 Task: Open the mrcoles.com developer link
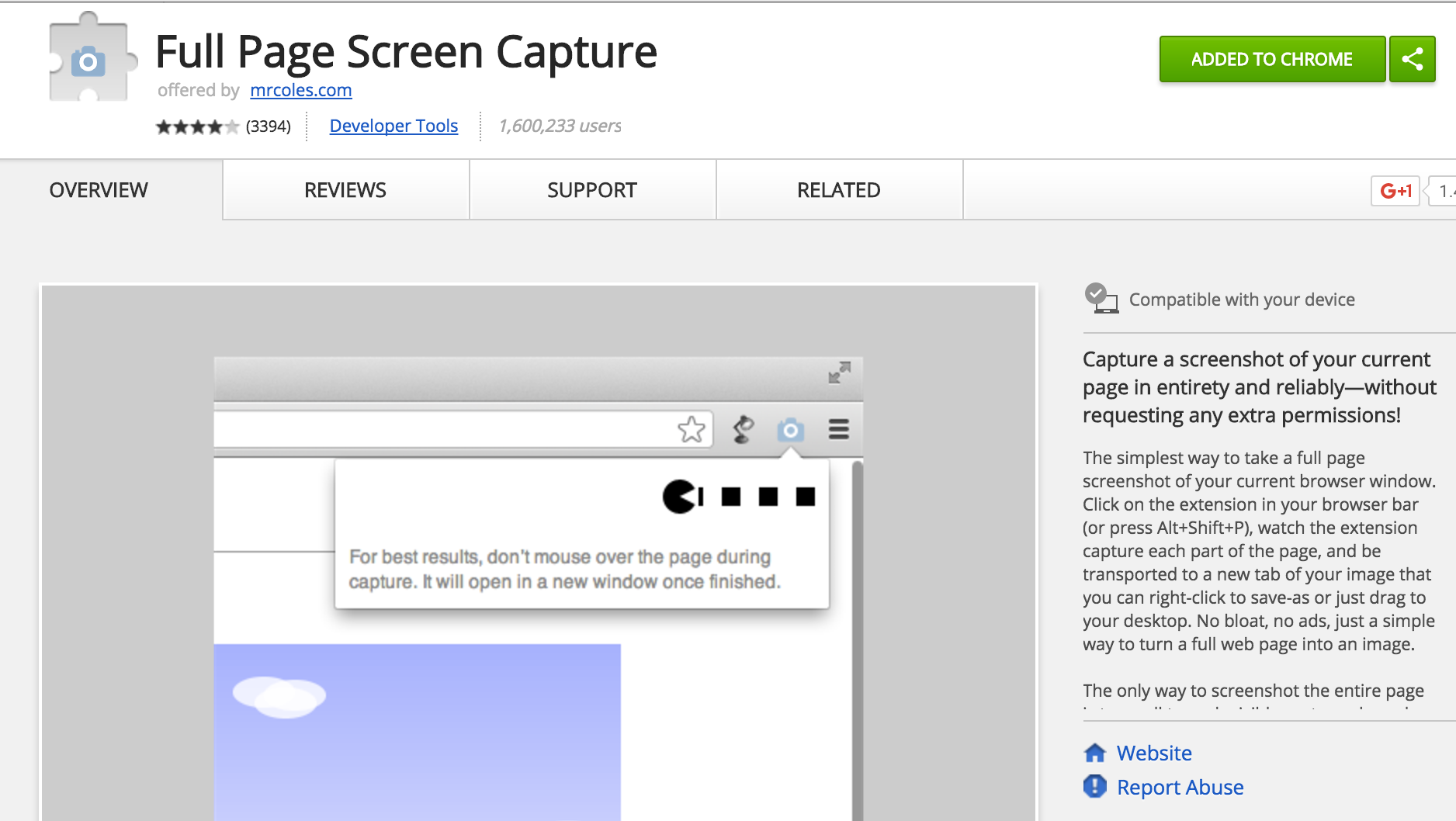pos(300,90)
